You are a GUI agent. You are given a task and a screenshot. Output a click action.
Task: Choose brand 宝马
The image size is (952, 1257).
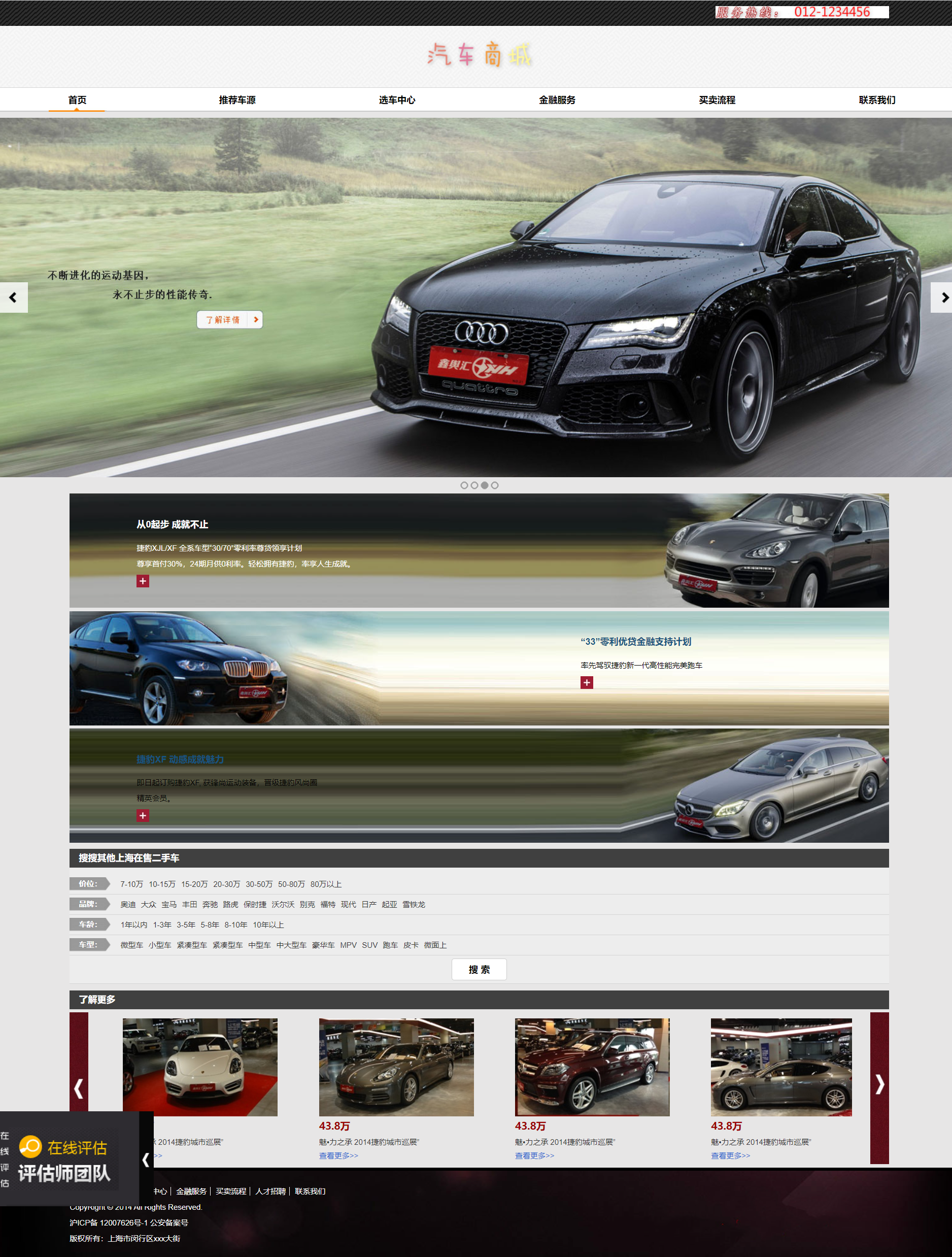[168, 905]
